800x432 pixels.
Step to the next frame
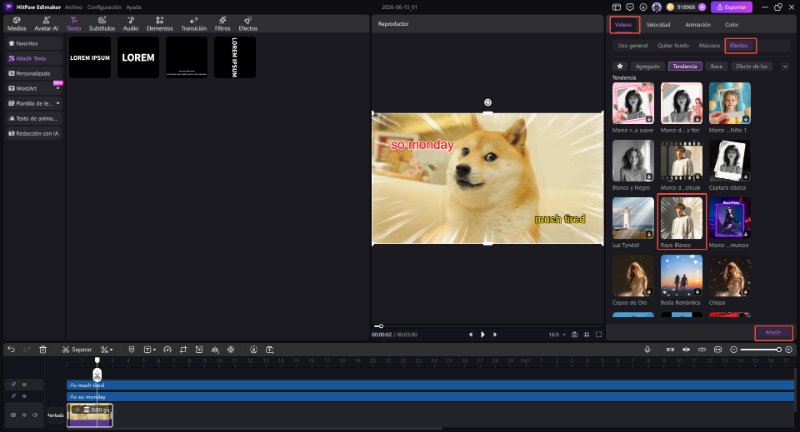click(x=495, y=335)
